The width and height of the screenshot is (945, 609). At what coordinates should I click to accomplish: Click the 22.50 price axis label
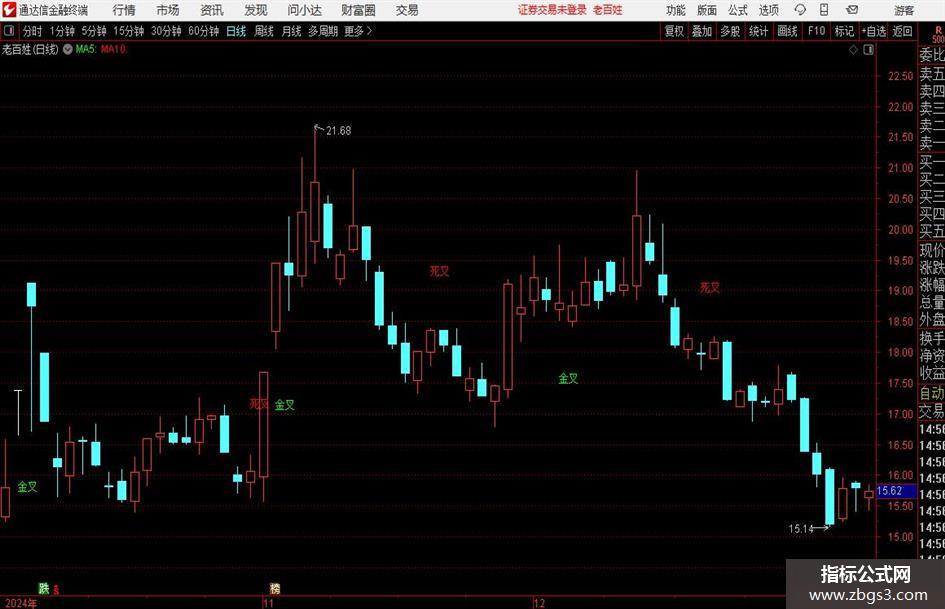click(900, 76)
